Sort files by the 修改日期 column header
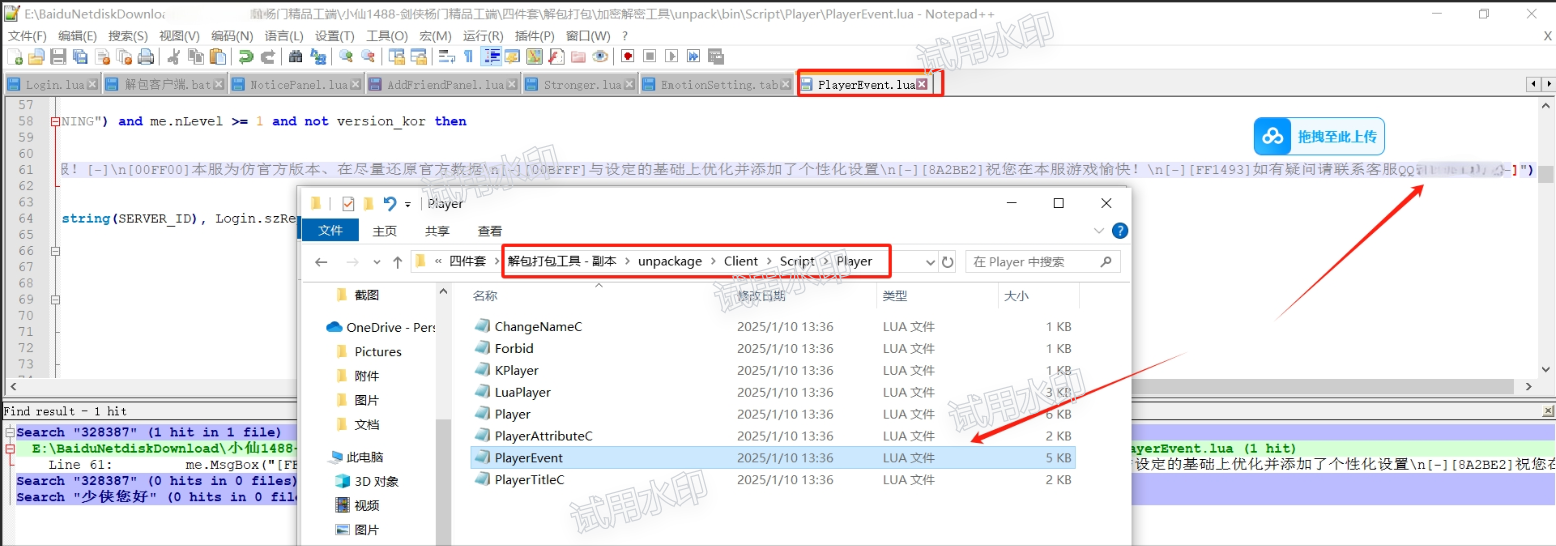 coord(761,296)
